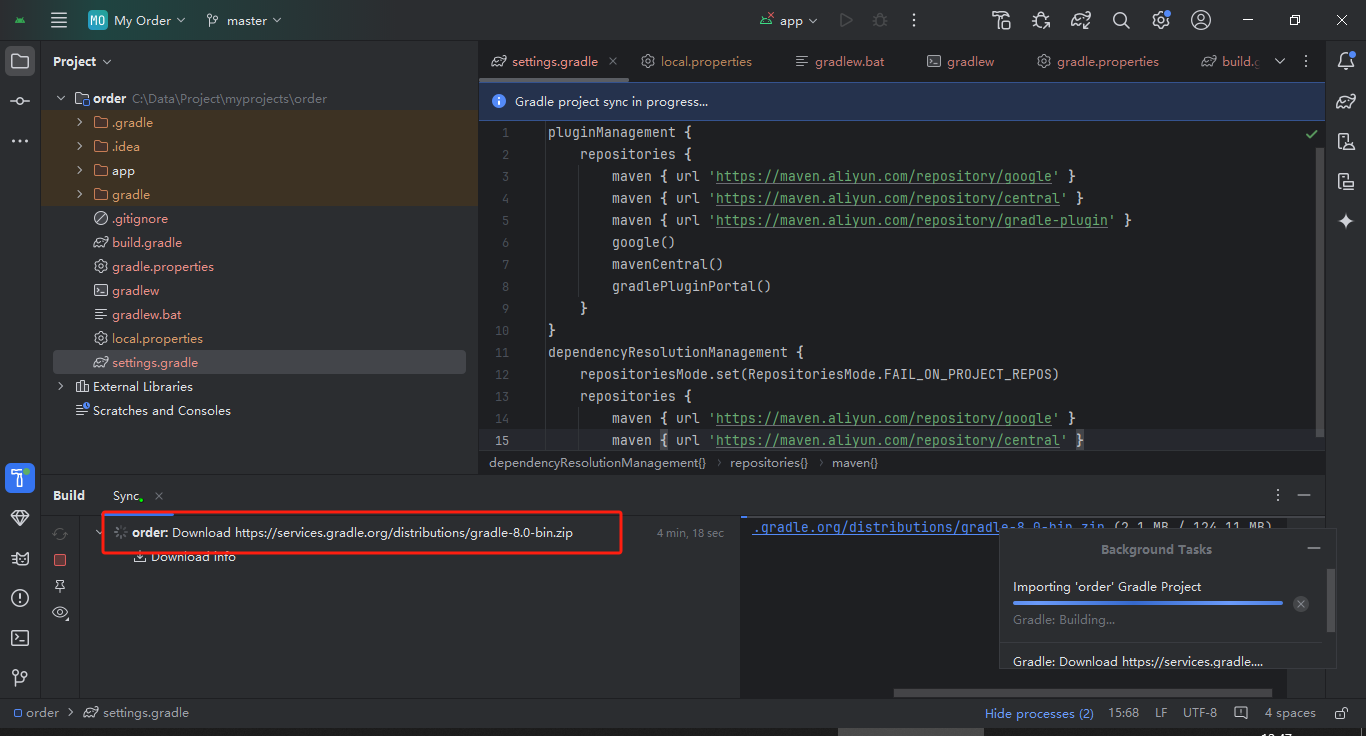The width and height of the screenshot is (1366, 736).
Task: Open the Commit tool window
Action: coord(20,101)
